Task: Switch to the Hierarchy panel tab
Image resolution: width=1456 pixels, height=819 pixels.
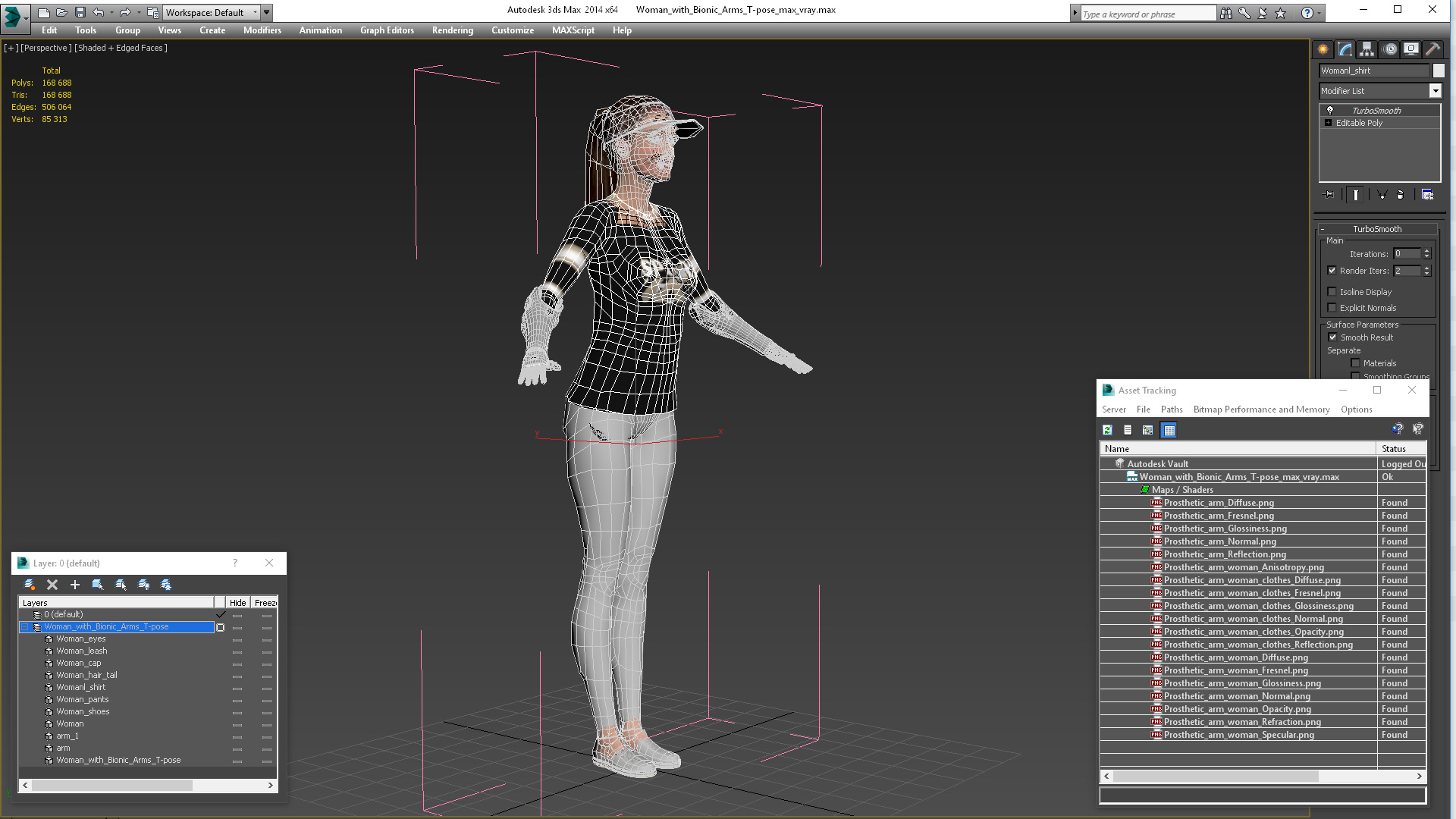Action: 1367,49
